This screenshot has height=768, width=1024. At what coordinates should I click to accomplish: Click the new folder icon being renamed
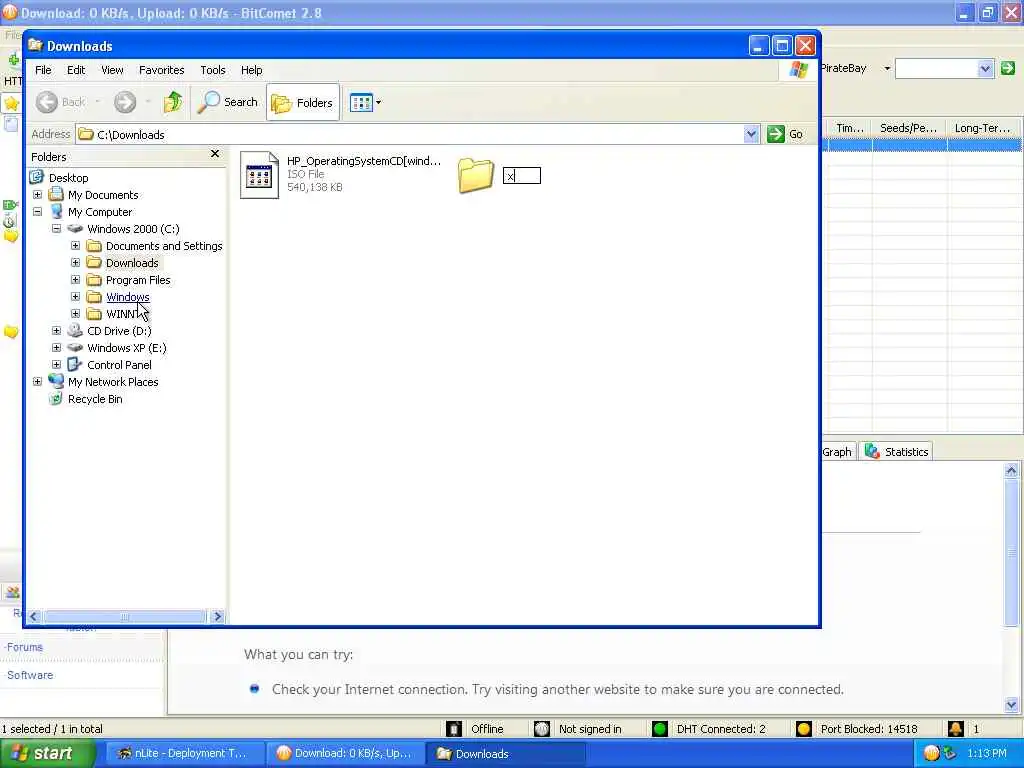pyautogui.click(x=475, y=174)
